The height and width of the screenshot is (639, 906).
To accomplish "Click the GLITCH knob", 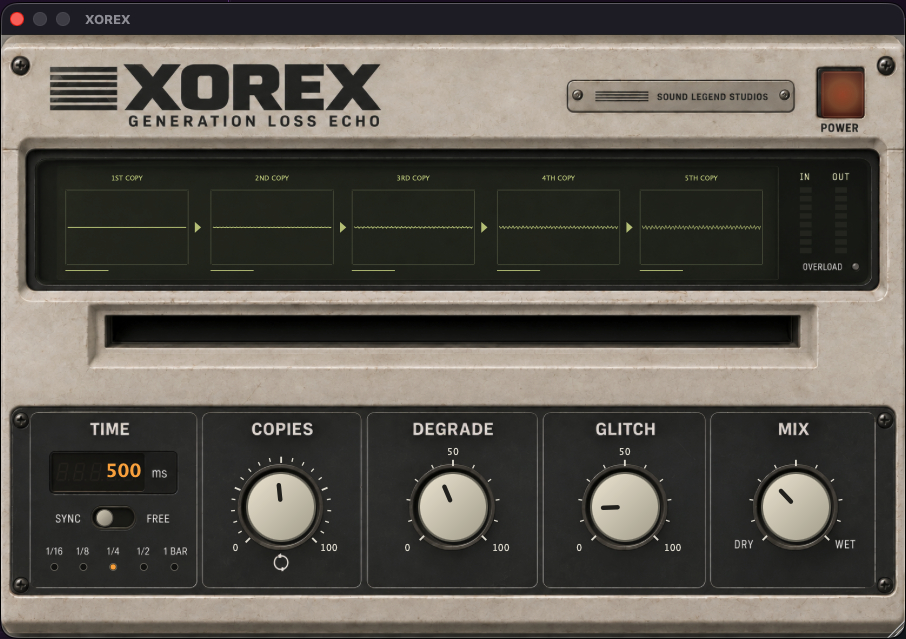I will tap(625, 506).
